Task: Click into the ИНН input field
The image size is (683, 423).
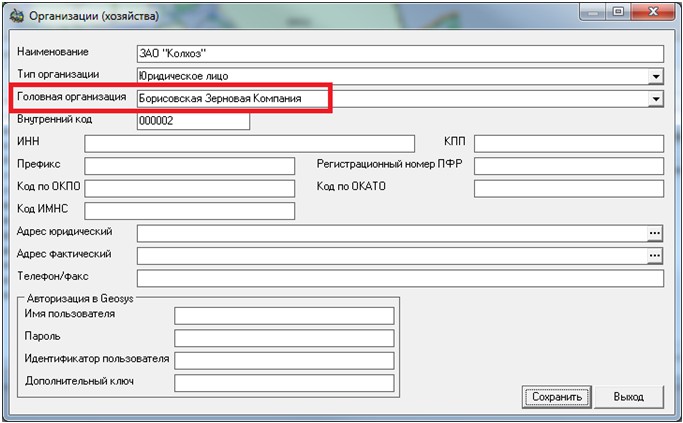Action: pyautogui.click(x=249, y=143)
